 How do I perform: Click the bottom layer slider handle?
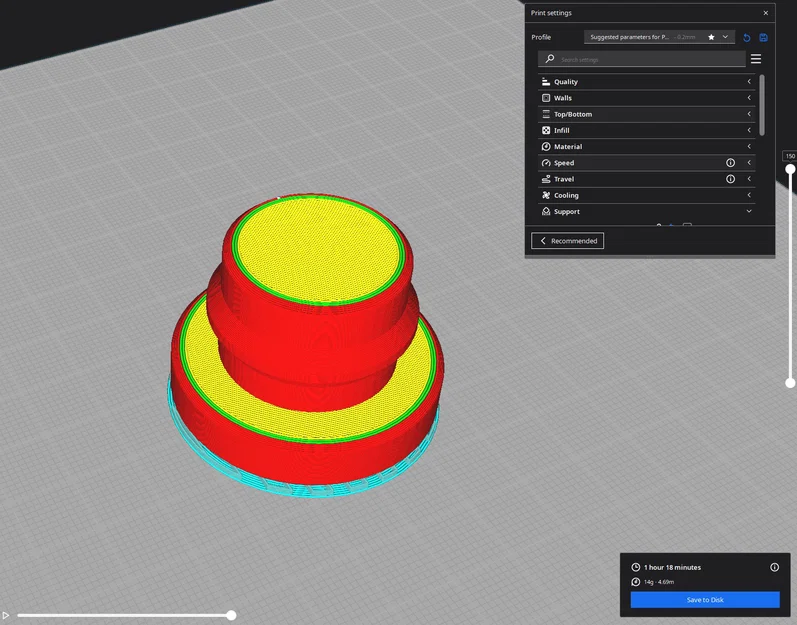tap(790, 383)
